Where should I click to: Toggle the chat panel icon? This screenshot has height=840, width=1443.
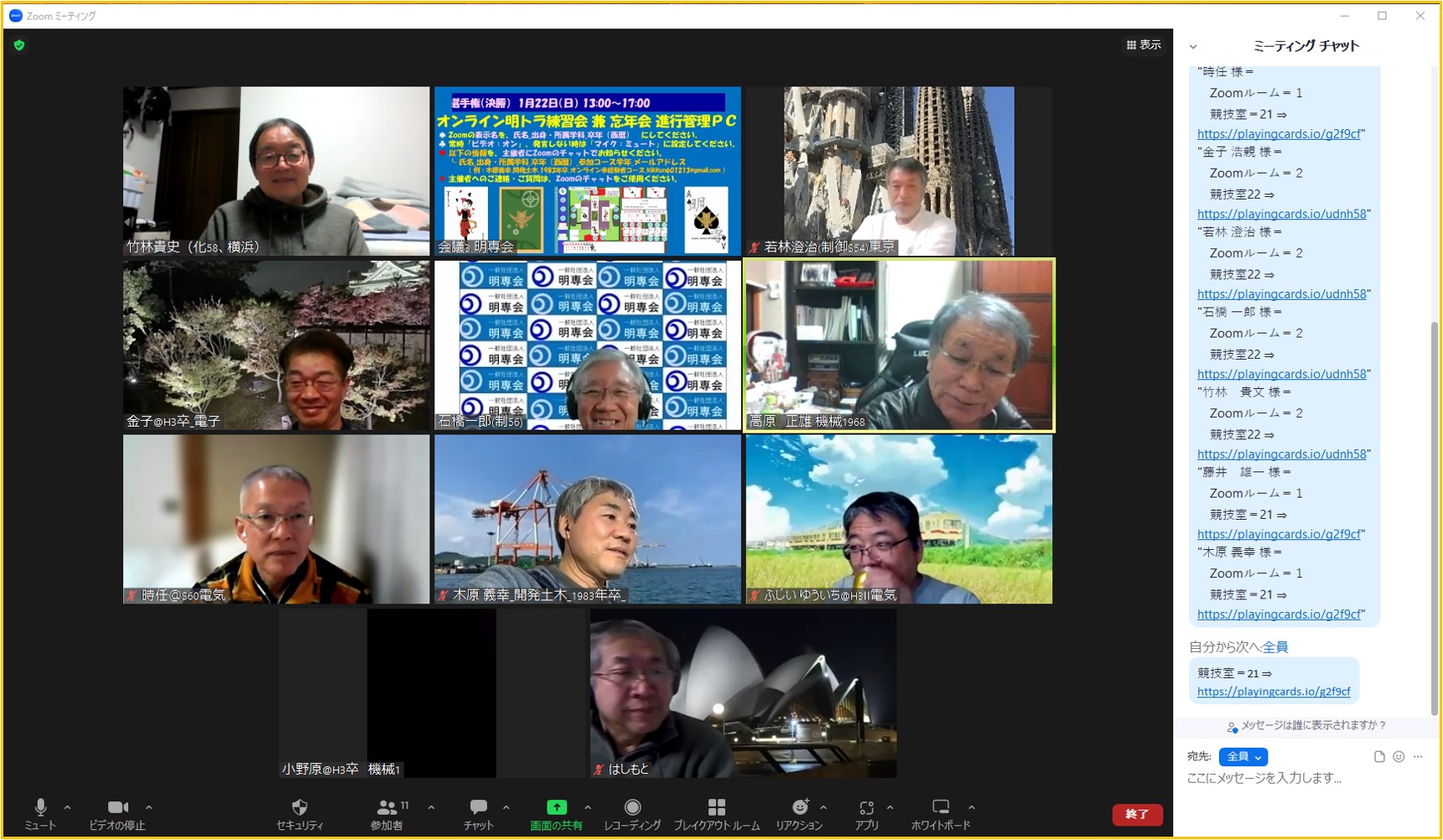point(479,813)
